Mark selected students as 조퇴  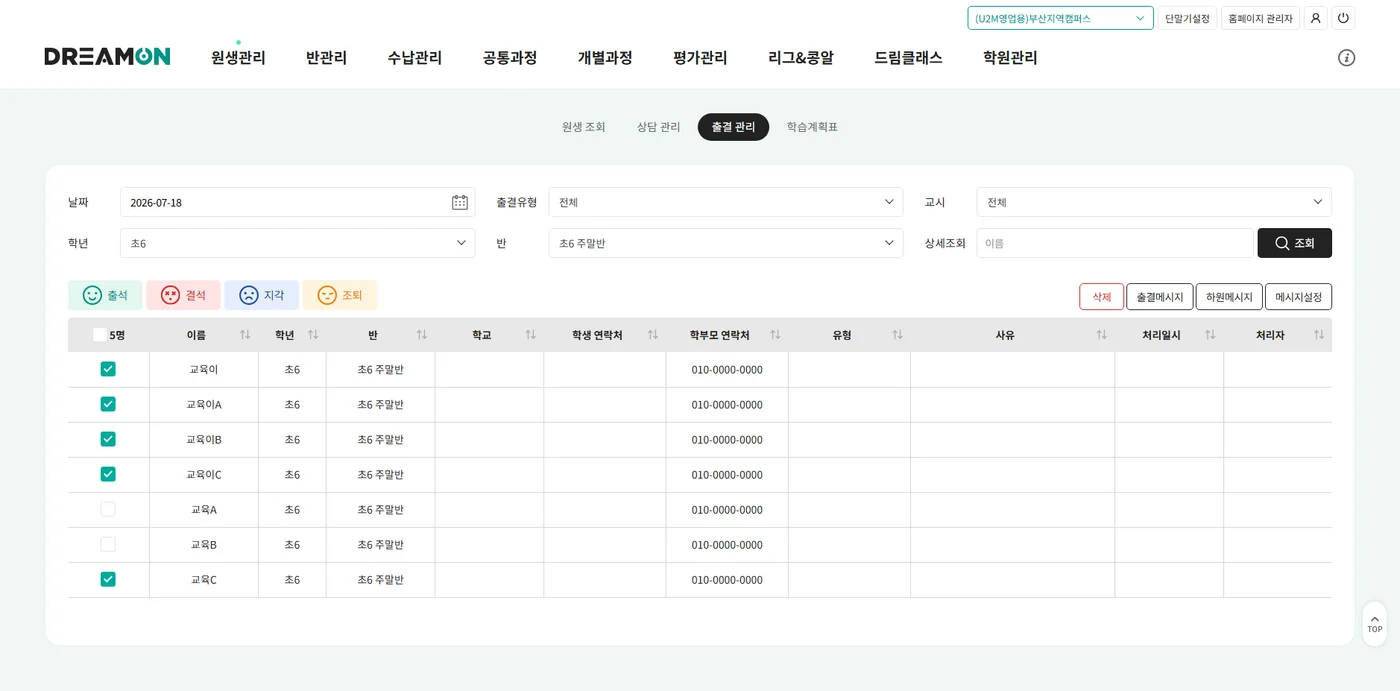340,295
